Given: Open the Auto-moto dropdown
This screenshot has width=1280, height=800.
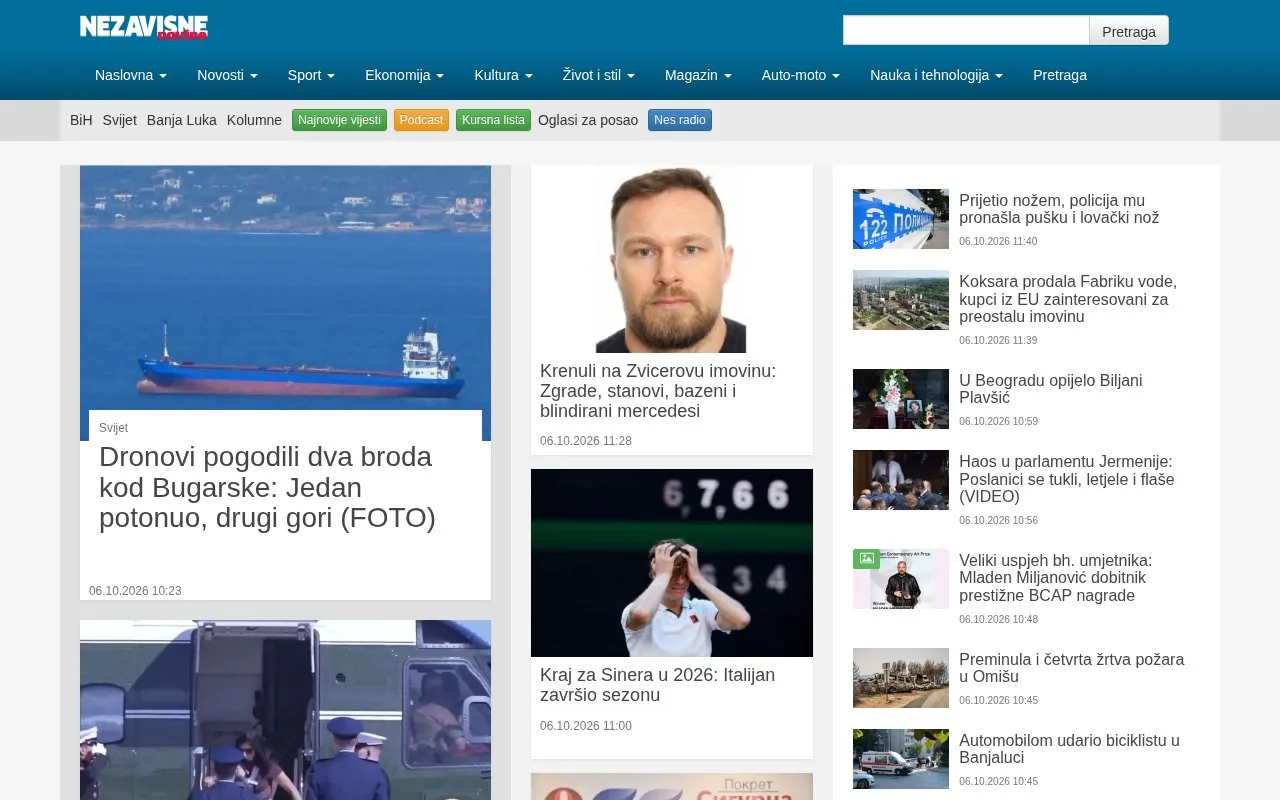Looking at the screenshot, I should 801,75.
